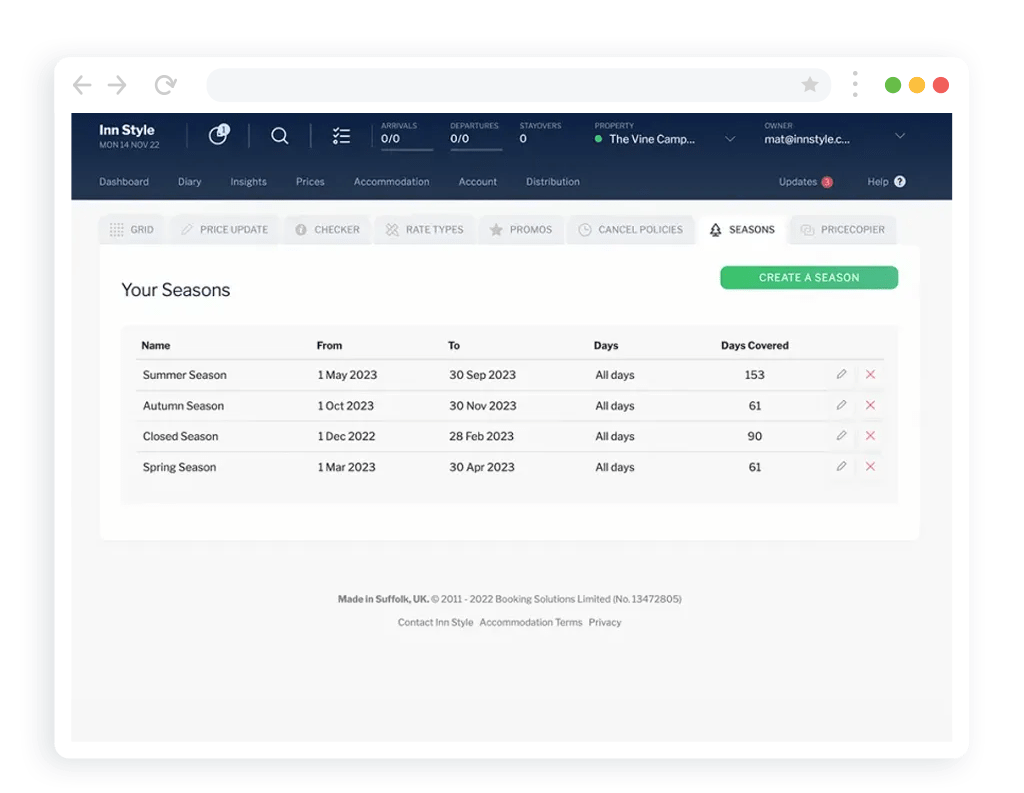Open the Accommodation Terms footer link
1024x793 pixels.
coord(530,623)
